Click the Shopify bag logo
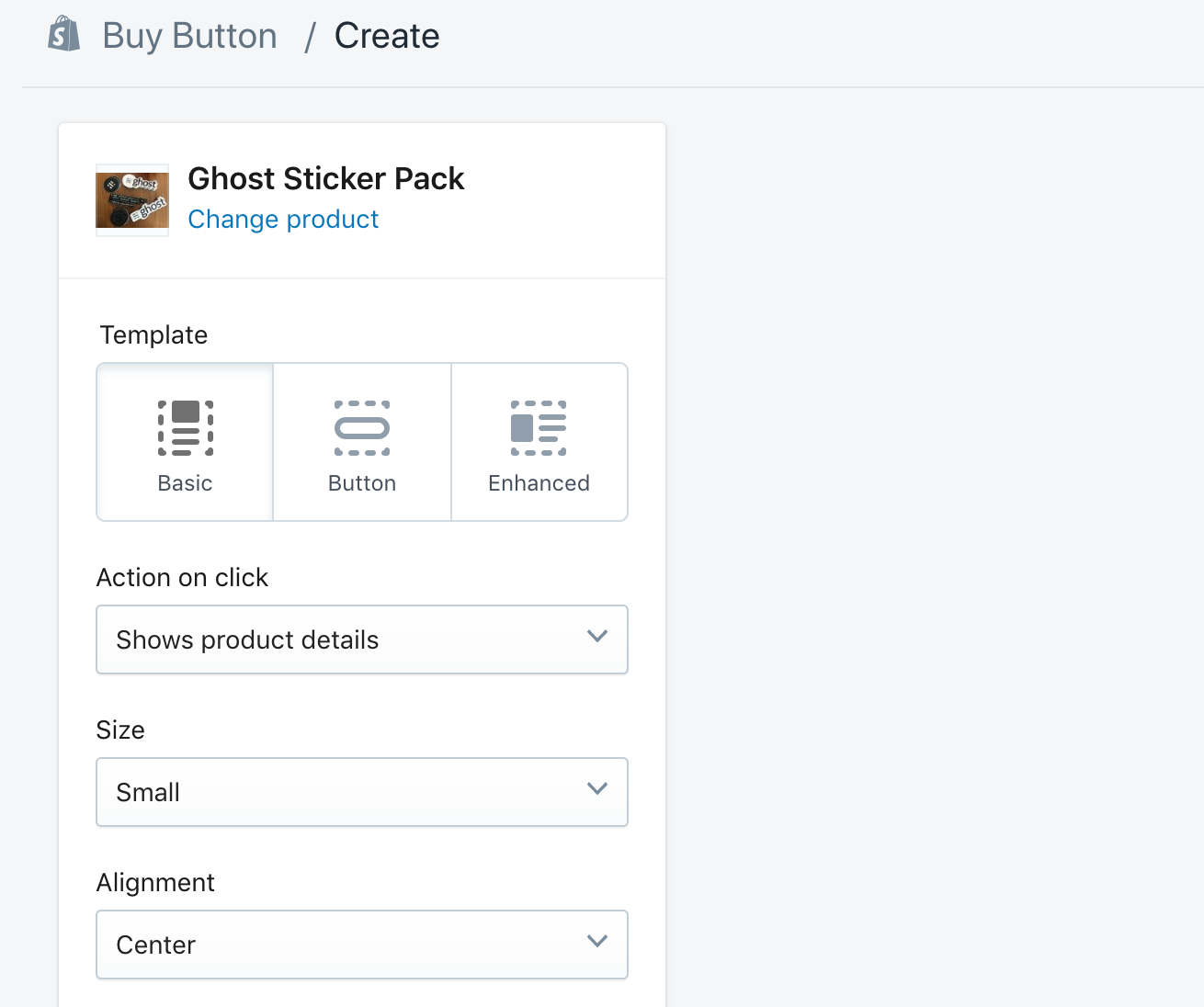1204x1007 pixels. click(64, 34)
